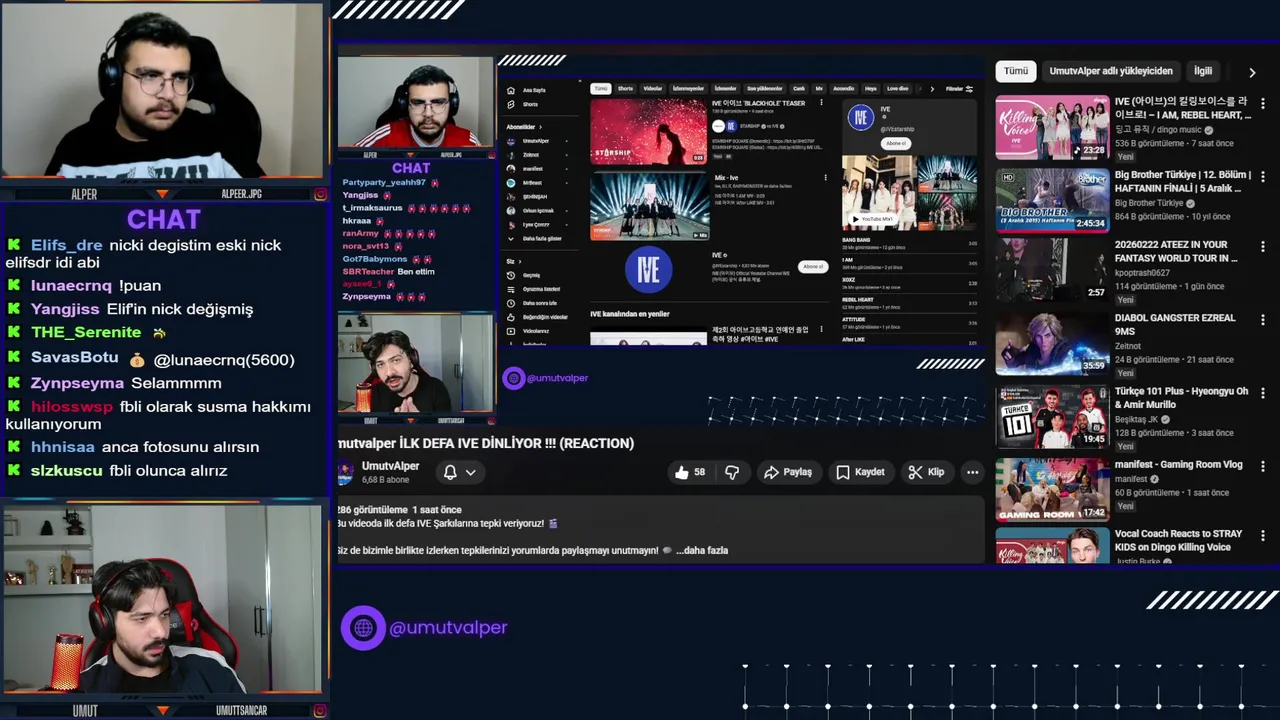Open the IVE BLACKHOLE TEASER red thumbnail
The image size is (1280, 720).
648,131
